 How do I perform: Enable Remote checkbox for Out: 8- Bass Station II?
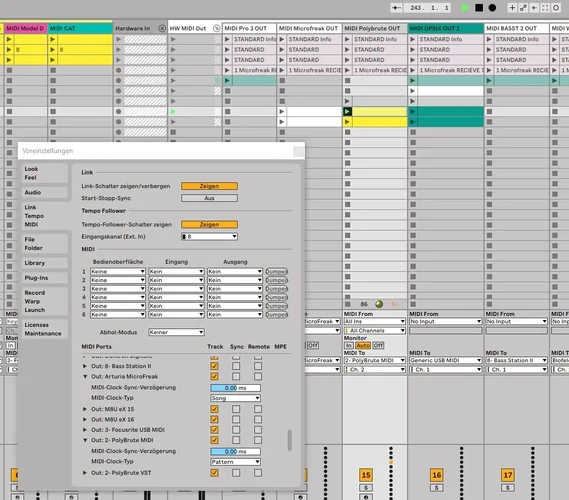coord(258,366)
